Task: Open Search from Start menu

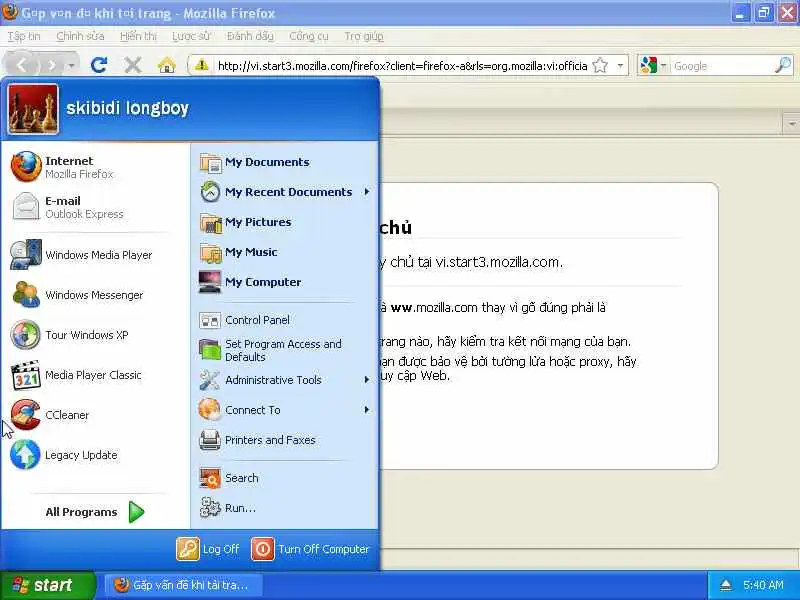Action: (284, 478)
